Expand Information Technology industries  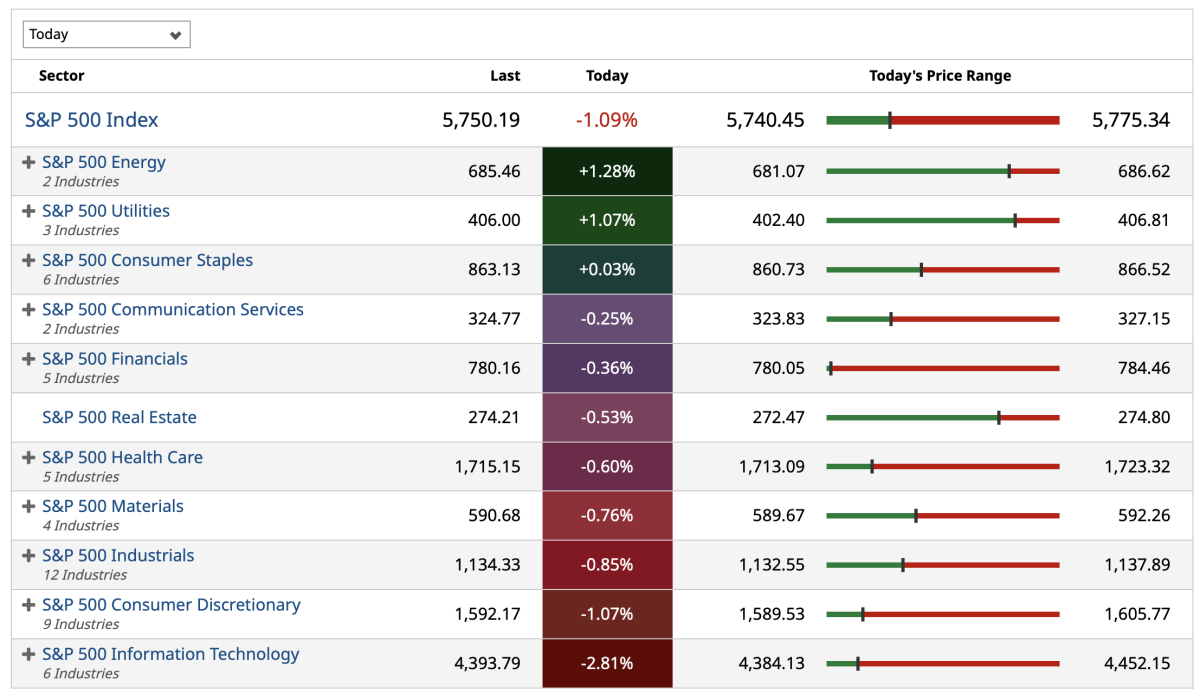[x=29, y=654]
